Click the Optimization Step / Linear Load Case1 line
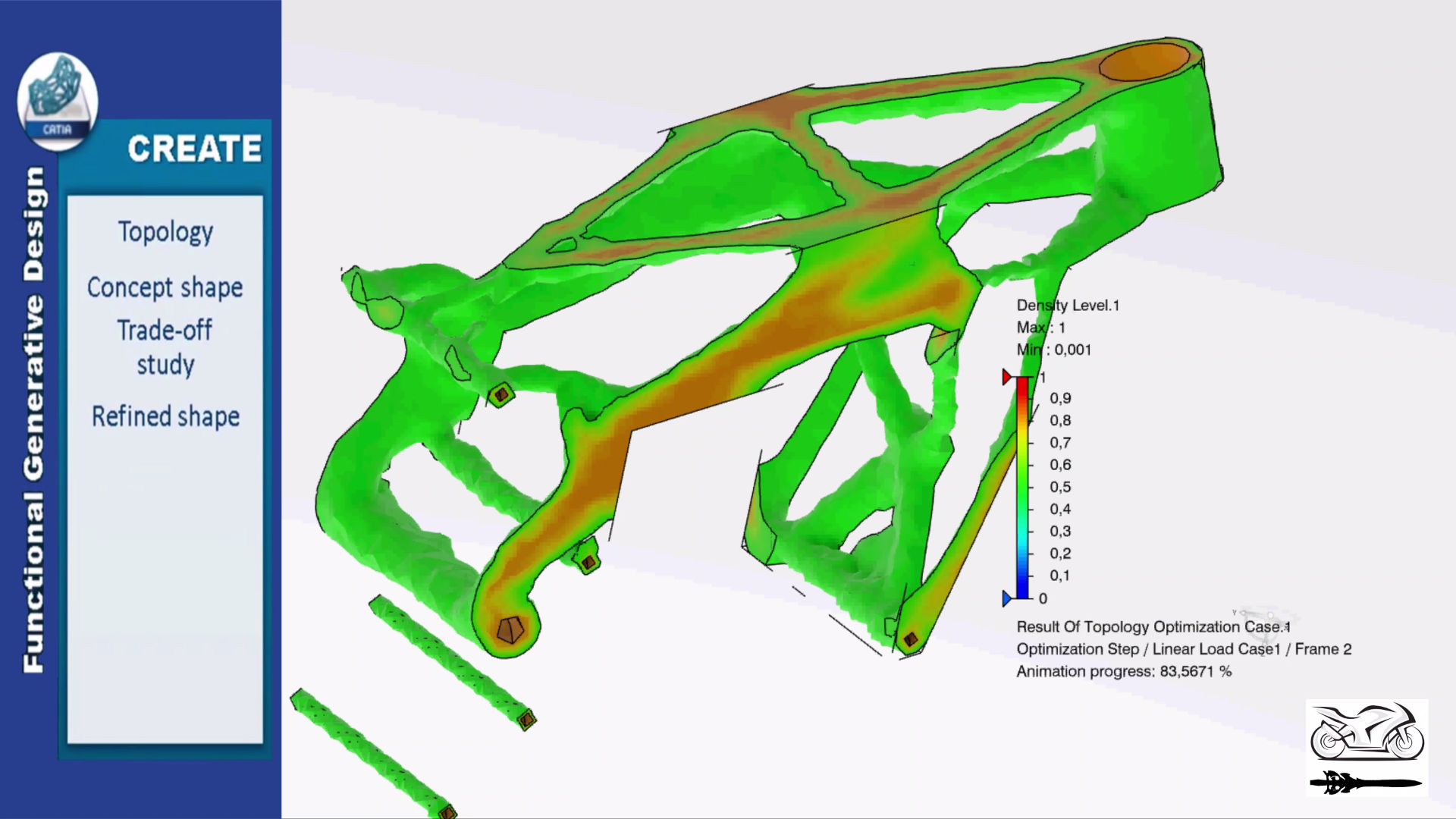 coord(1184,649)
